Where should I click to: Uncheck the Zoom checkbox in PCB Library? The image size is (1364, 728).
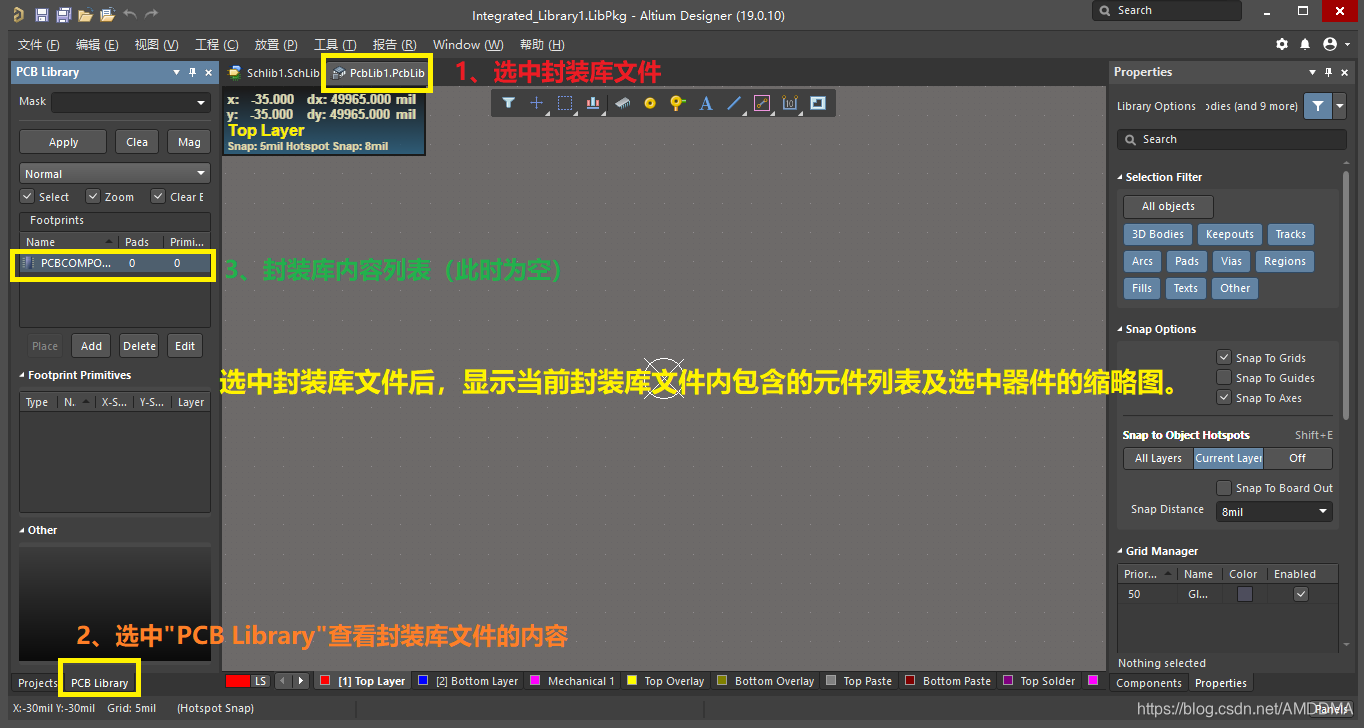click(93, 197)
